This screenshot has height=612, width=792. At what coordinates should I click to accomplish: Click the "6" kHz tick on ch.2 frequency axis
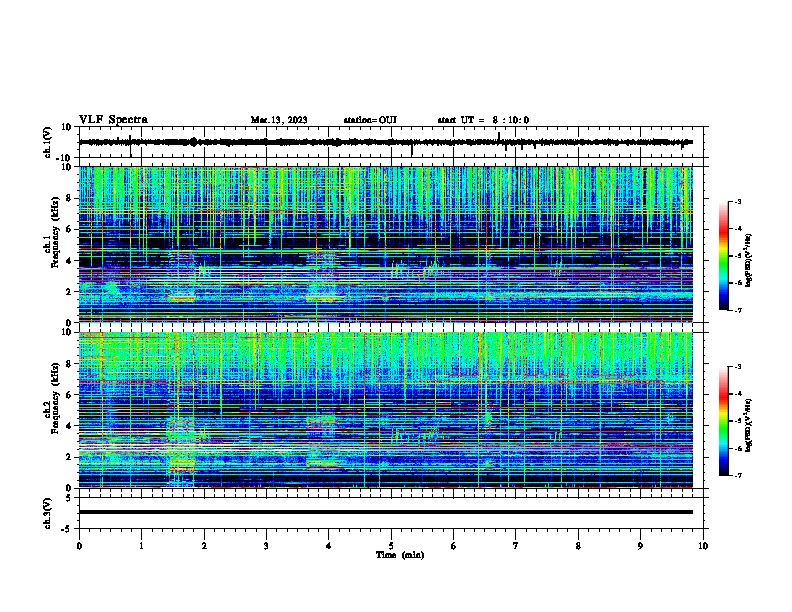point(70,395)
